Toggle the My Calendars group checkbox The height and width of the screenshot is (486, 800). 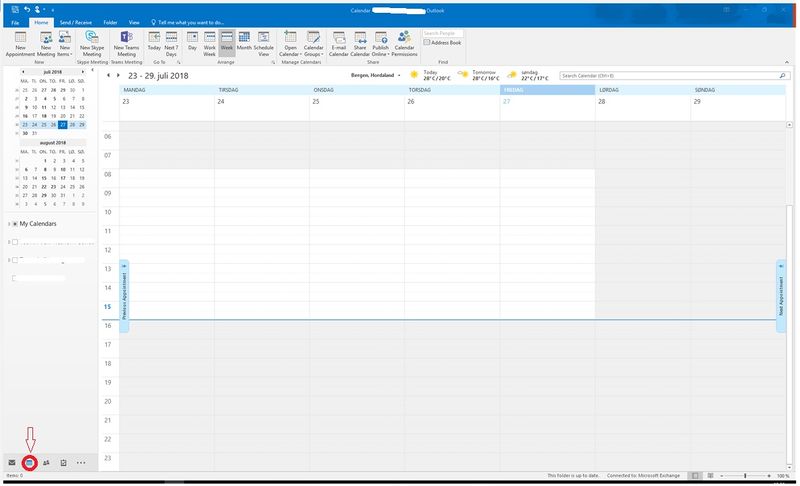point(15,223)
